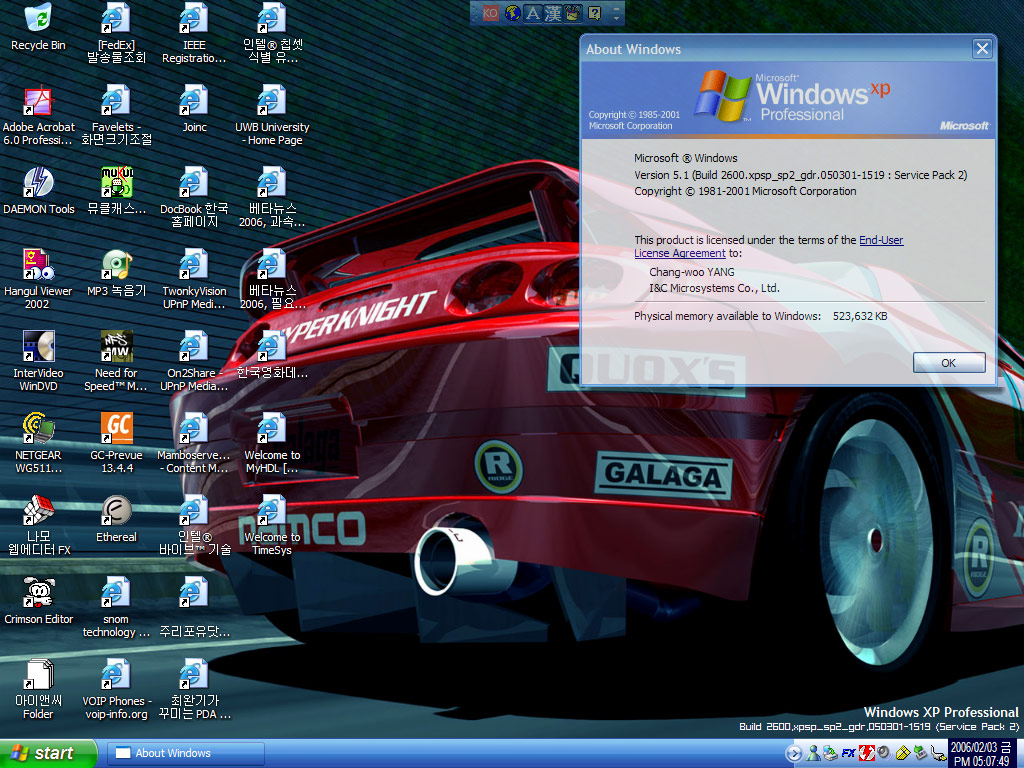Launch the Need for Speed icon

[116, 348]
